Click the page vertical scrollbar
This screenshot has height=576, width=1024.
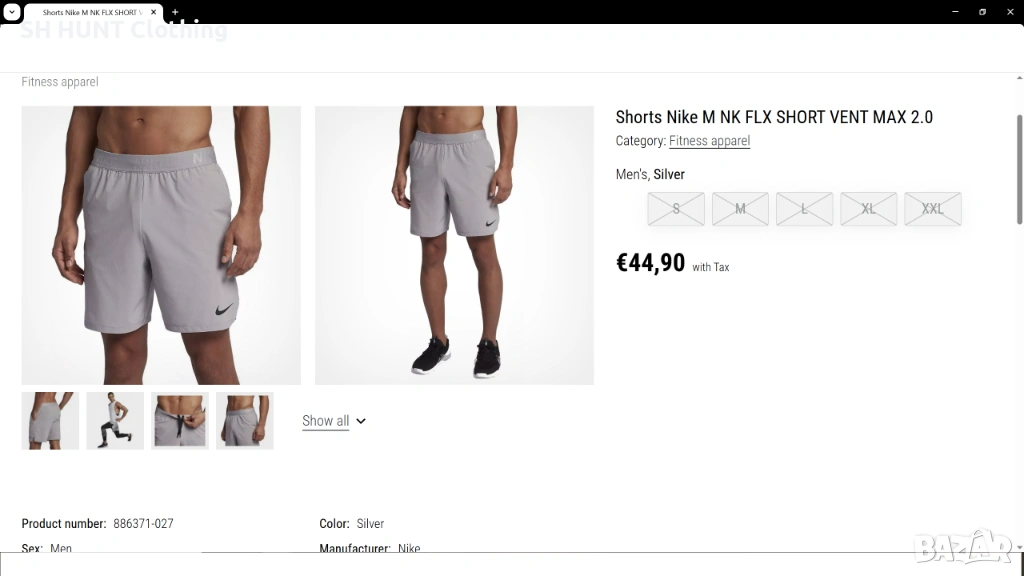pyautogui.click(x=1019, y=170)
